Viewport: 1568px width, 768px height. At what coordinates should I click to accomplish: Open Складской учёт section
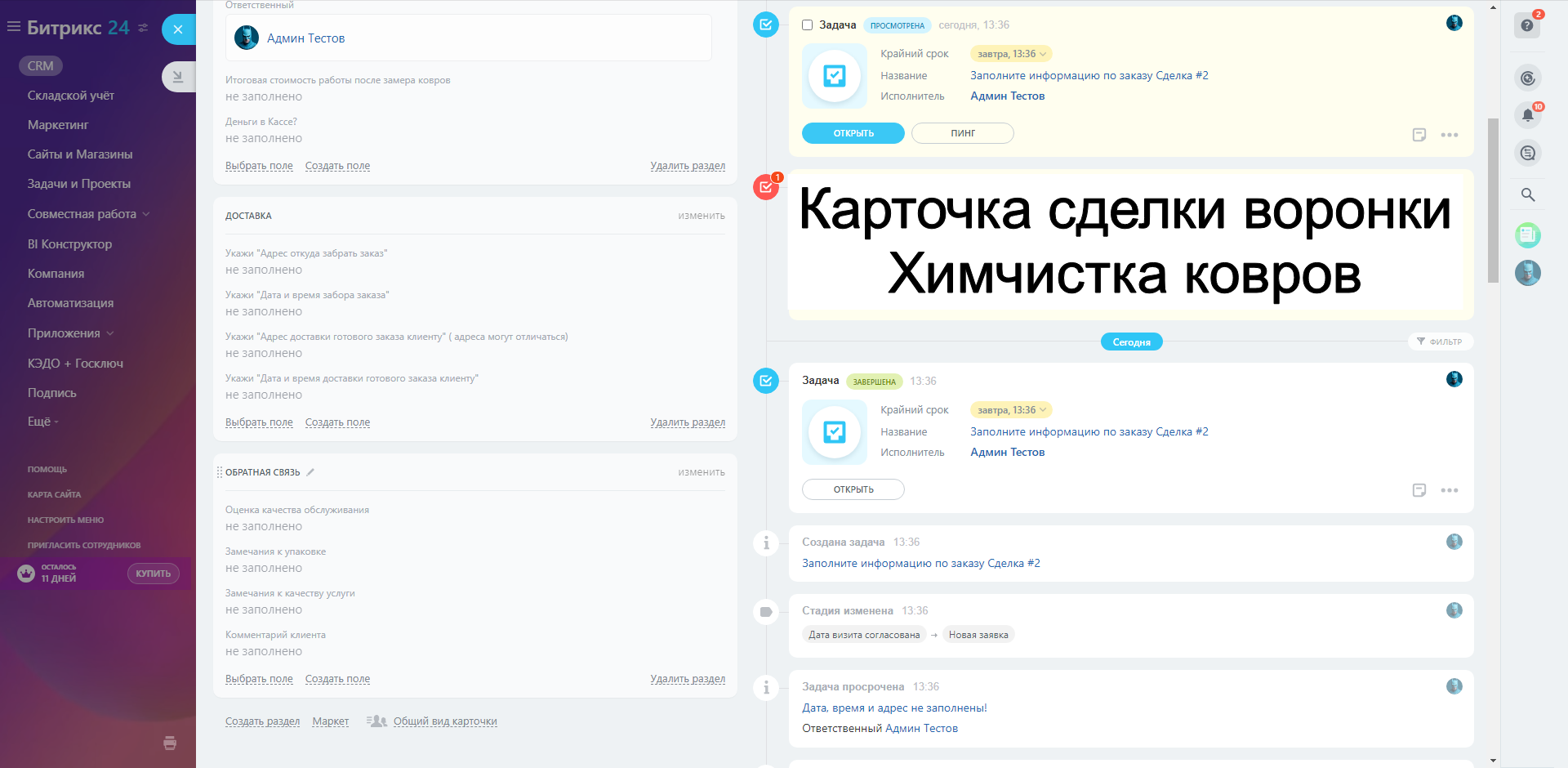pyautogui.click(x=71, y=96)
